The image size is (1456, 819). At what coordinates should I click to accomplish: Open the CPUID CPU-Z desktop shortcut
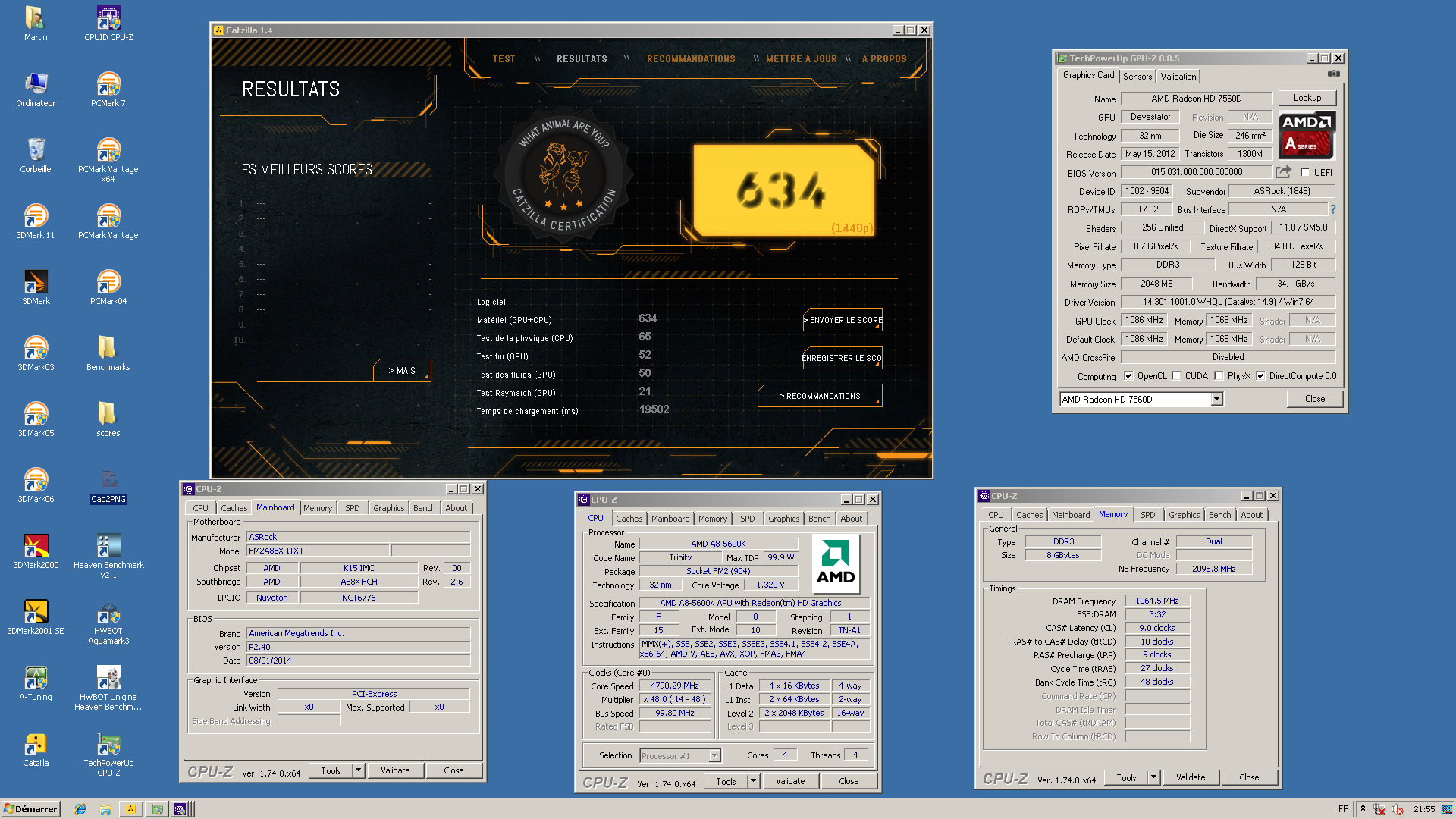click(x=108, y=24)
